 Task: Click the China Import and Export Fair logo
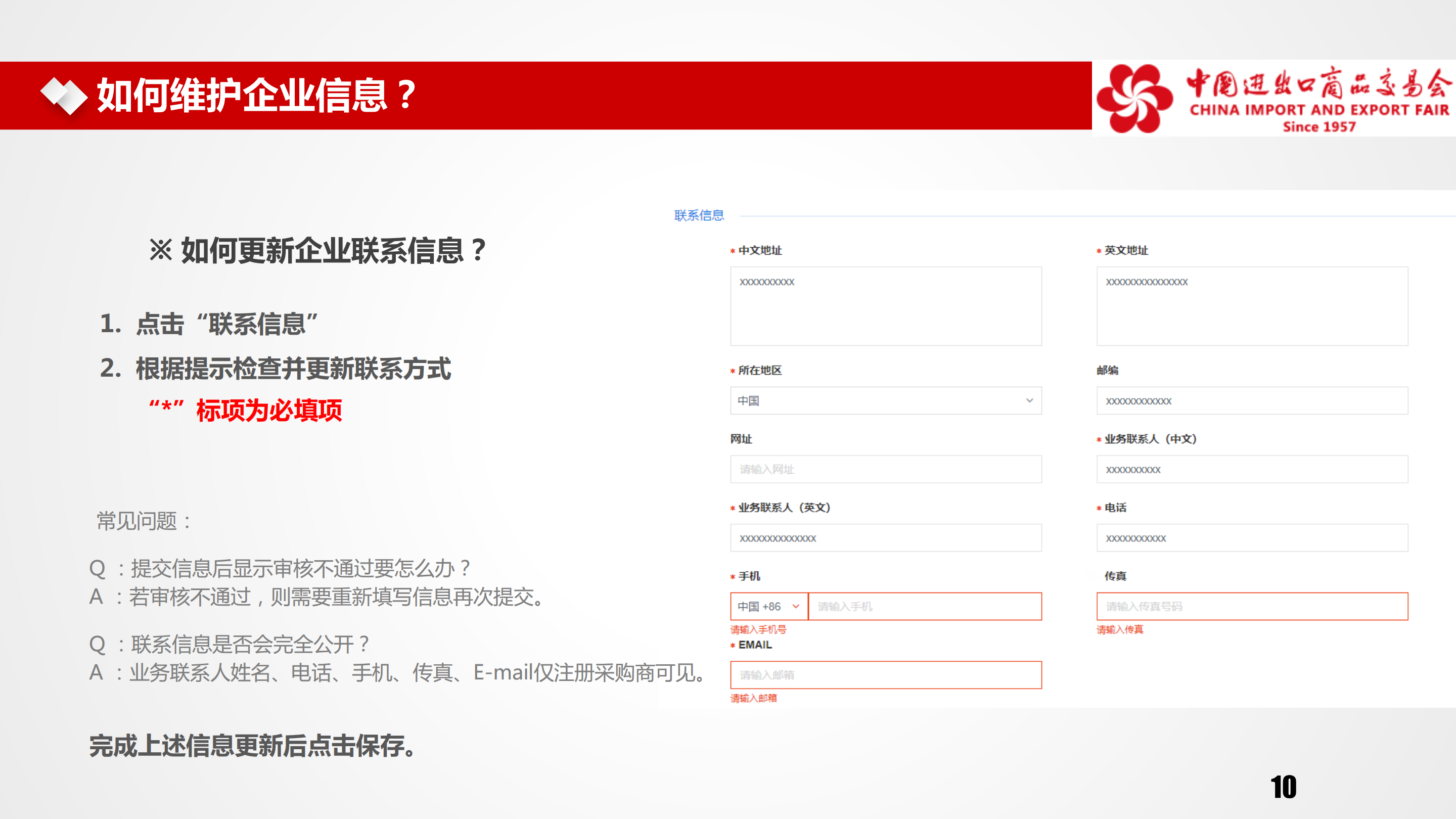click(x=1274, y=99)
